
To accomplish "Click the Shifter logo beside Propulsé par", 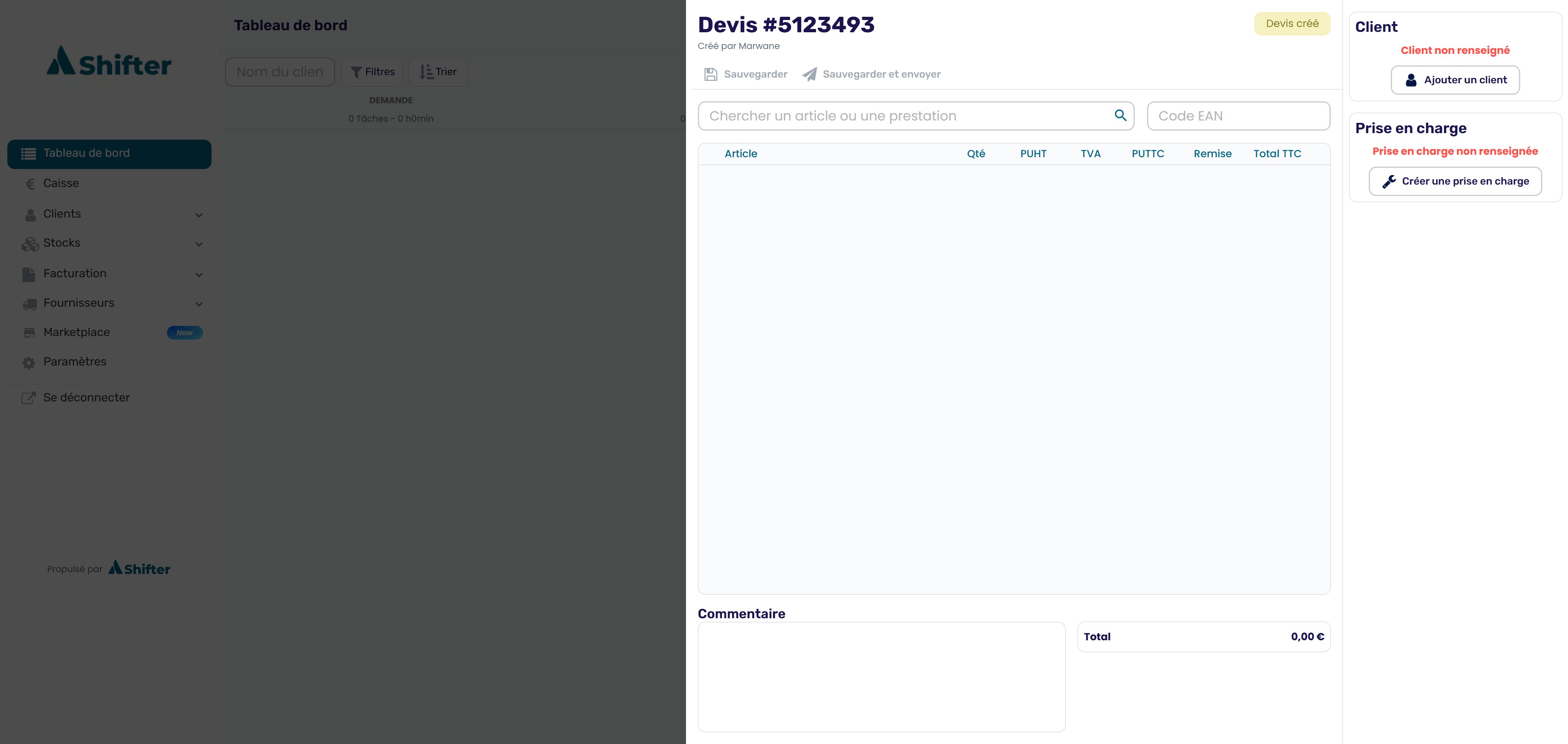I will 139,568.
